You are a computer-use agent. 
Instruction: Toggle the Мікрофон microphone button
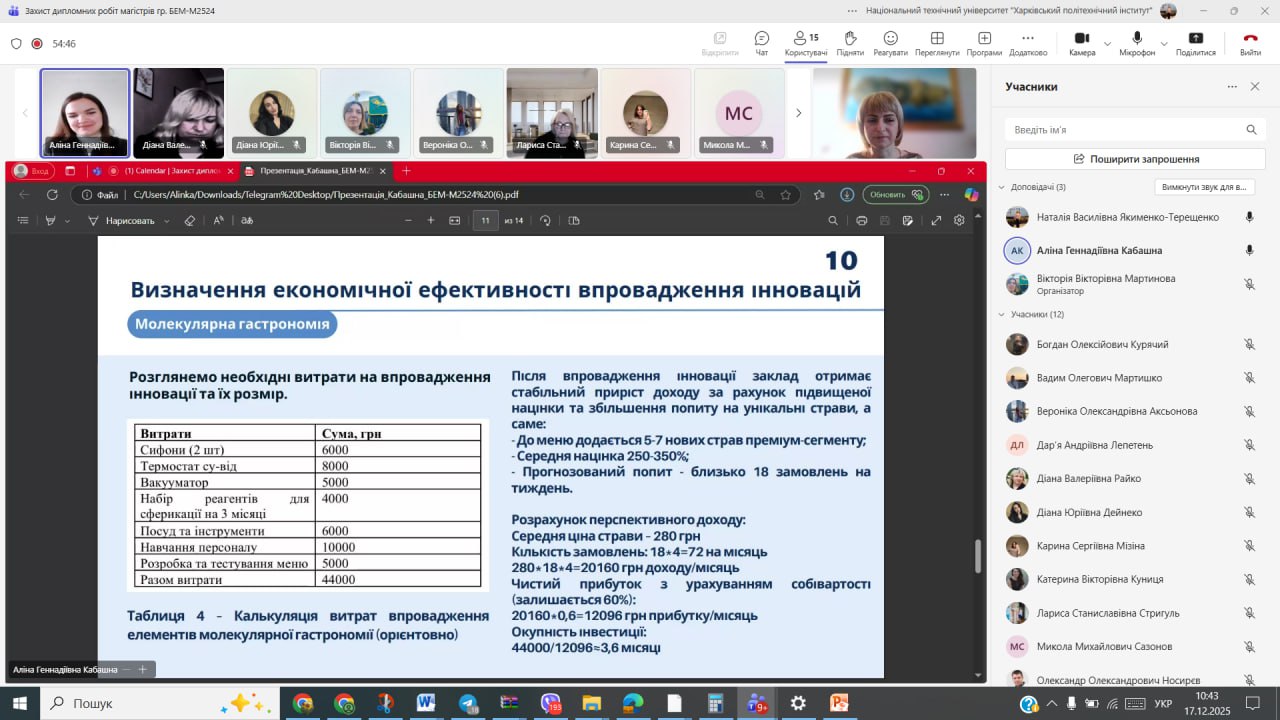(1137, 43)
